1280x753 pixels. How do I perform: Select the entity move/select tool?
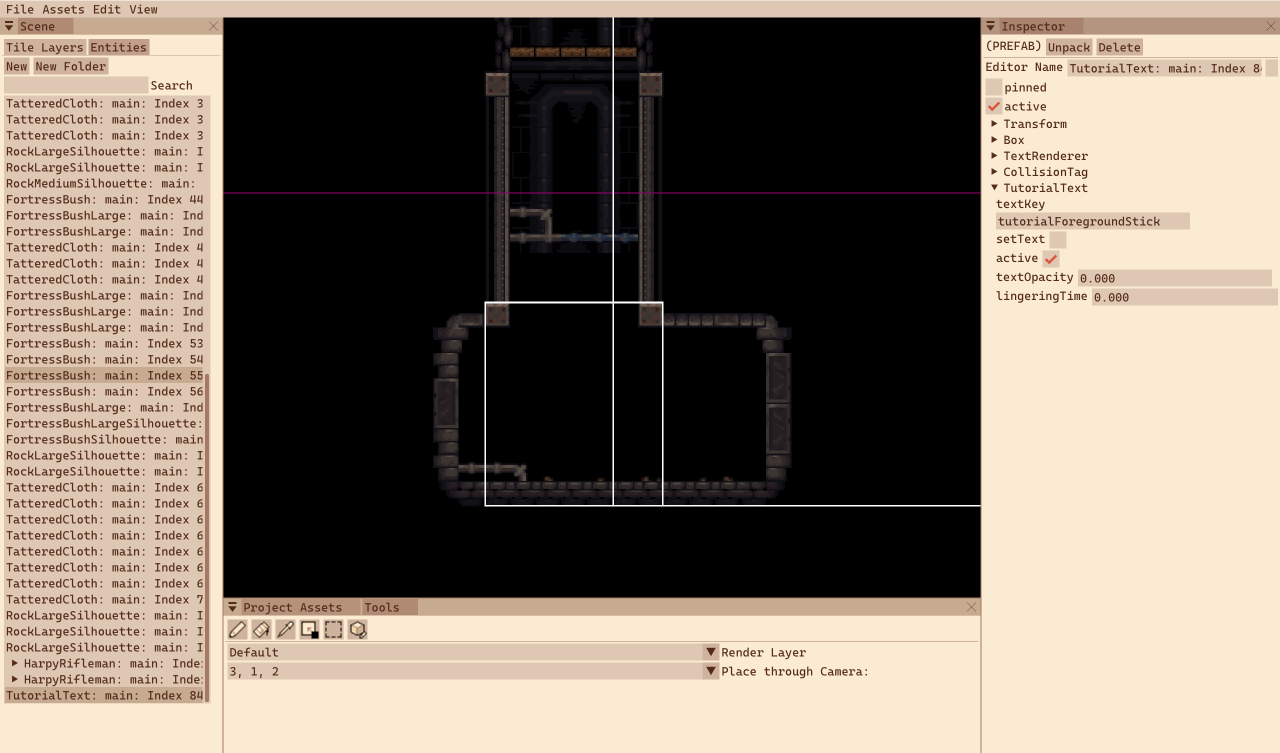(x=309, y=629)
